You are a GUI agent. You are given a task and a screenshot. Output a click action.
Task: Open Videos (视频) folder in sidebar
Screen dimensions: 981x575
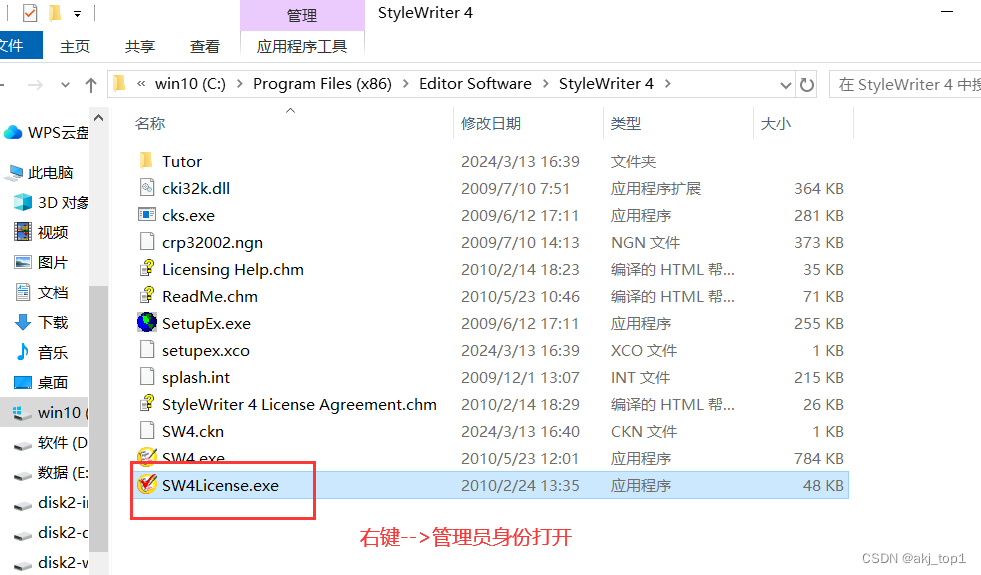point(41,232)
